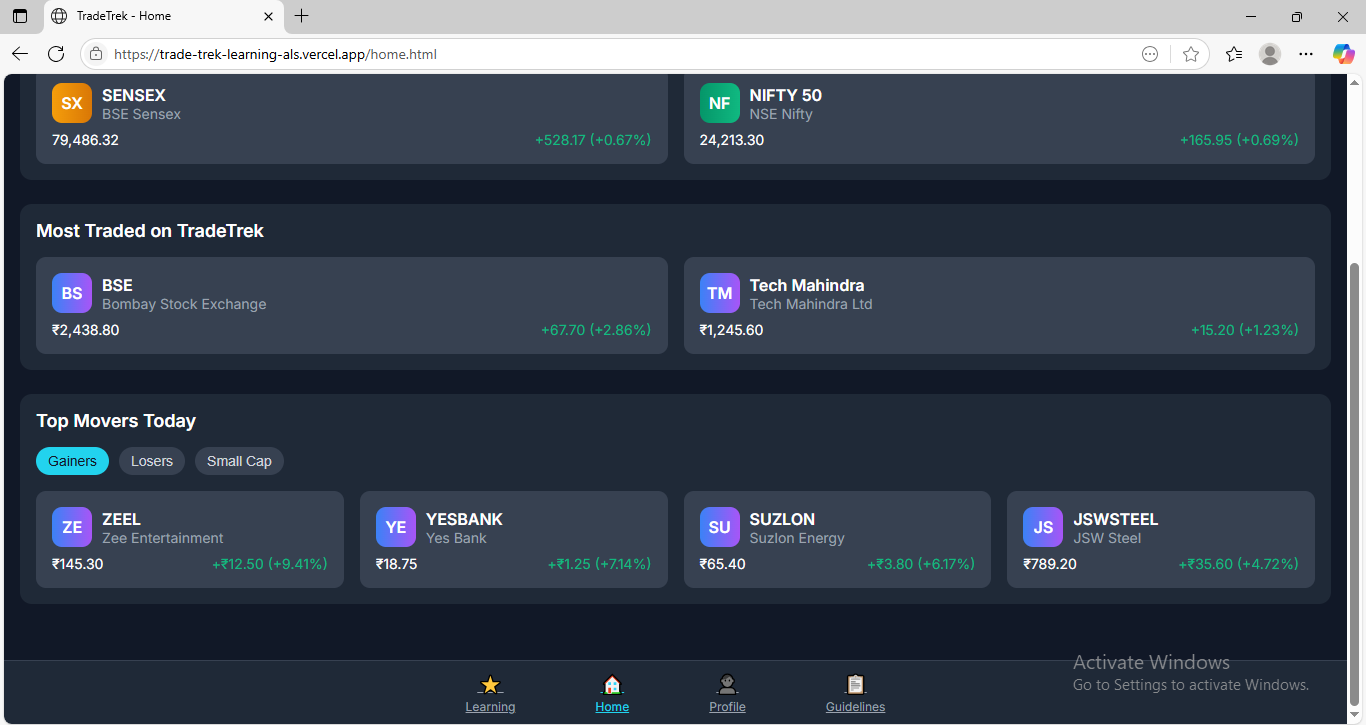Click the JSWSTEEL ticker name
Screen dimensions: 1366x725
tap(1115, 519)
